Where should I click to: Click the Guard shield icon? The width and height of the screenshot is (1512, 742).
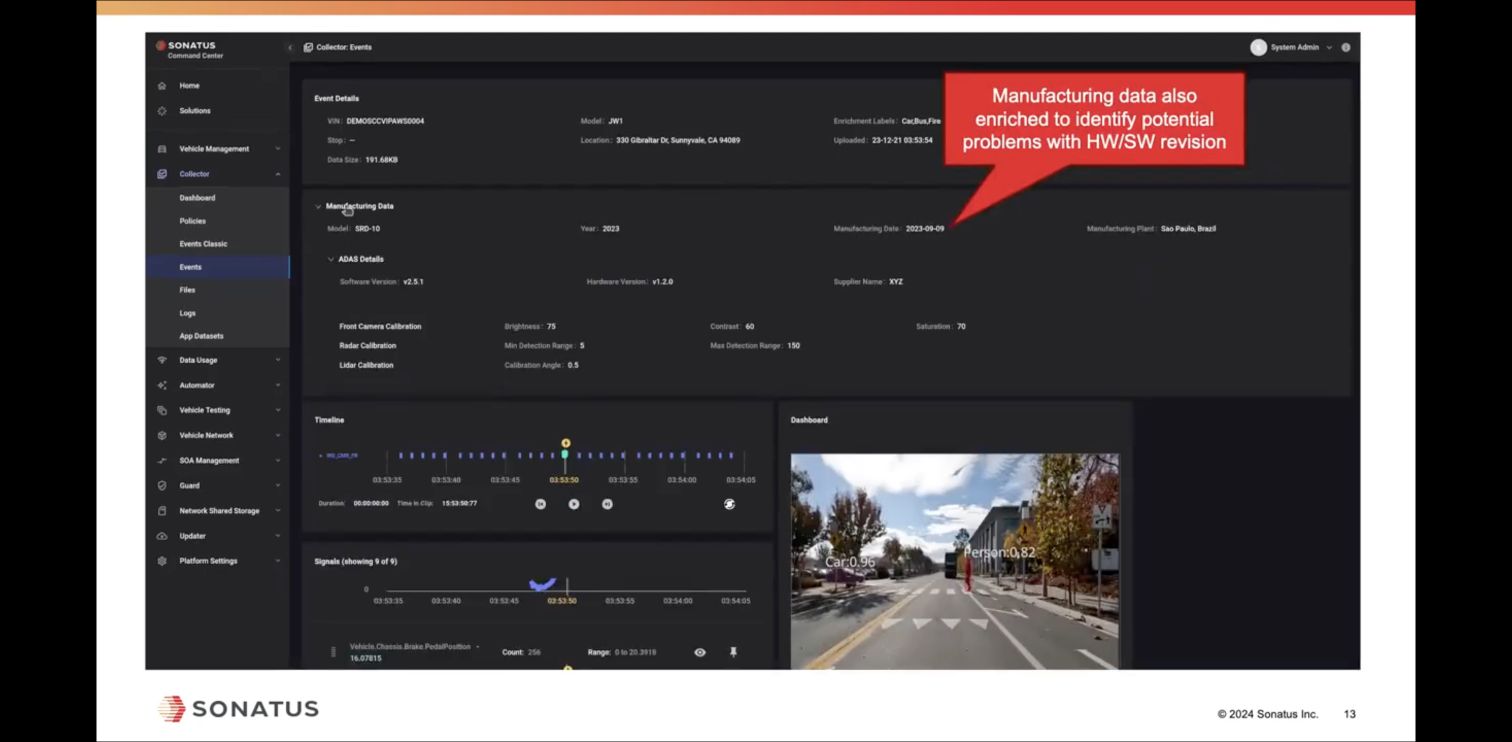coord(162,486)
